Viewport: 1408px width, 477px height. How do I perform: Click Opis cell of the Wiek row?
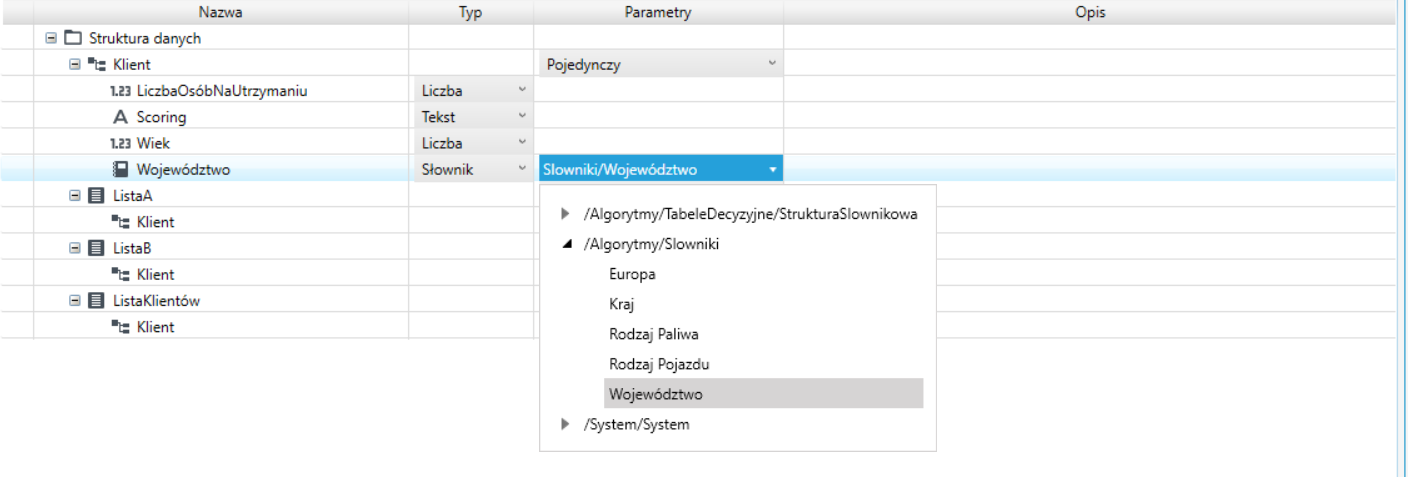coord(1090,143)
